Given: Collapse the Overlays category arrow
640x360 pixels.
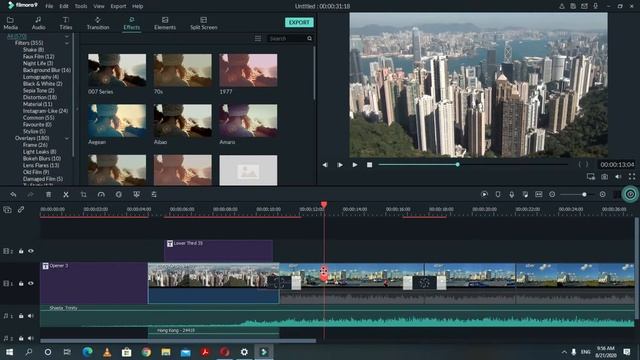Looking at the screenshot, I should tap(67, 138).
